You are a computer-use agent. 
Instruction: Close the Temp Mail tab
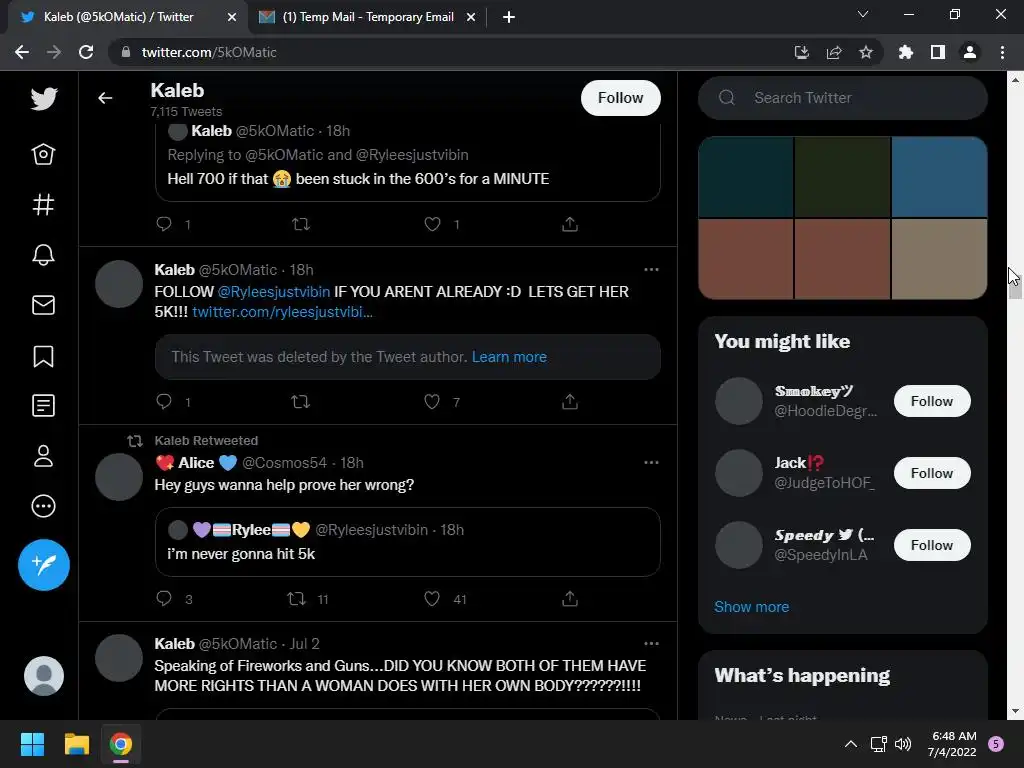pyautogui.click(x=471, y=17)
